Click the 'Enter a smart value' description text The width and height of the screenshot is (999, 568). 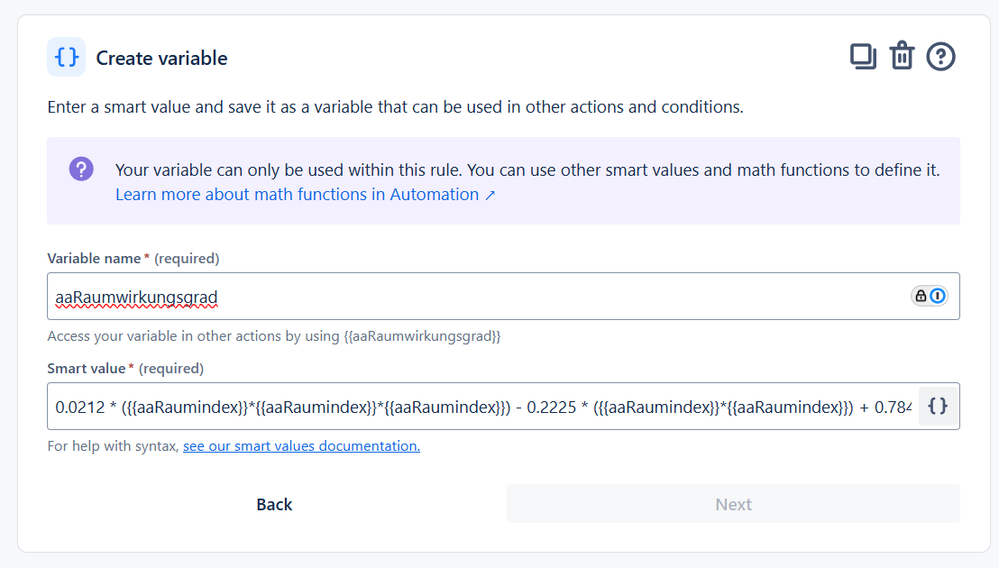click(x=395, y=107)
